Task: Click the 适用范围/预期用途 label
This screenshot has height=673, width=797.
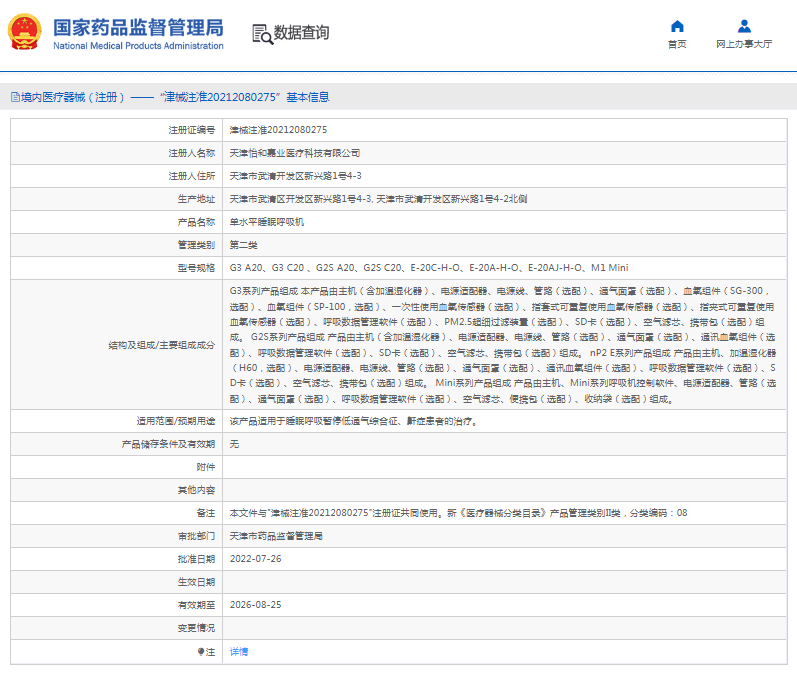Action: [x=176, y=421]
